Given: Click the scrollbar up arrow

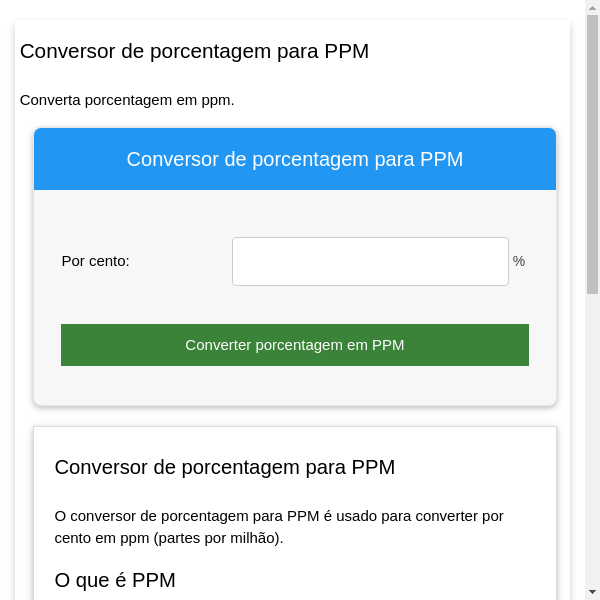Looking at the screenshot, I should coord(592,8).
